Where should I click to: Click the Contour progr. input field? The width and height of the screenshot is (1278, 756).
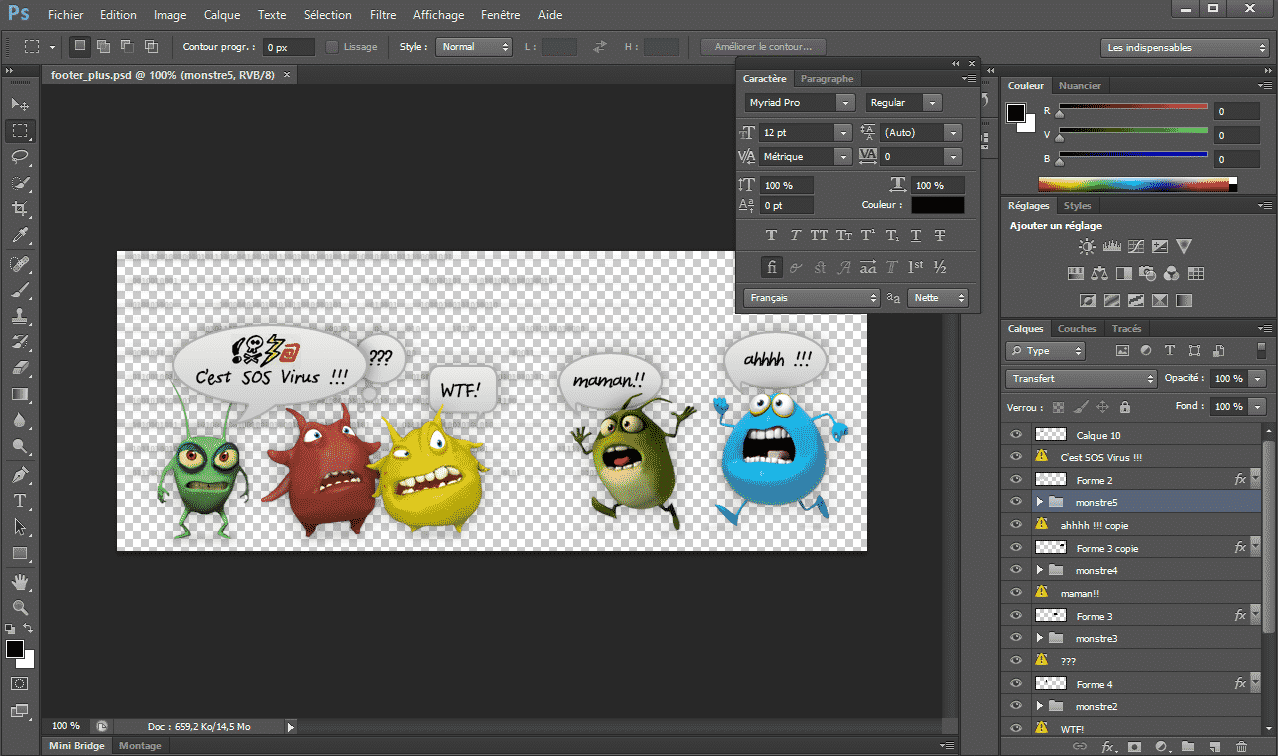click(289, 47)
